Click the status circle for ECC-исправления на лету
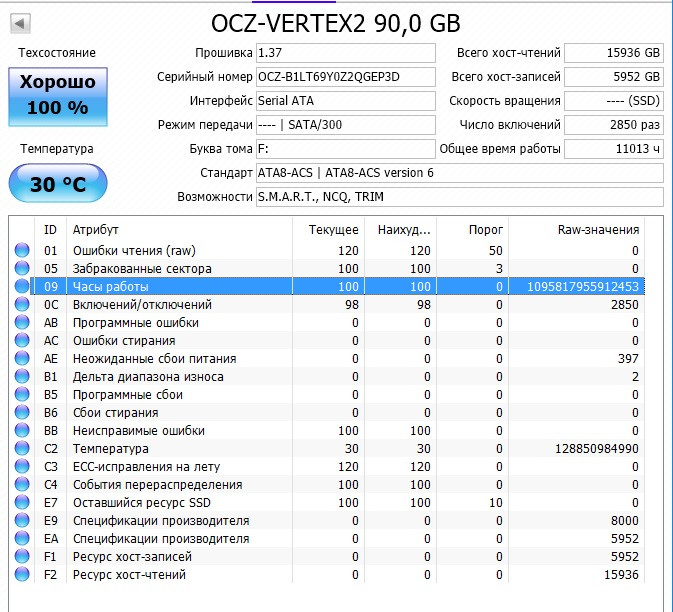This screenshot has width=673, height=612. pyautogui.click(x=22, y=467)
